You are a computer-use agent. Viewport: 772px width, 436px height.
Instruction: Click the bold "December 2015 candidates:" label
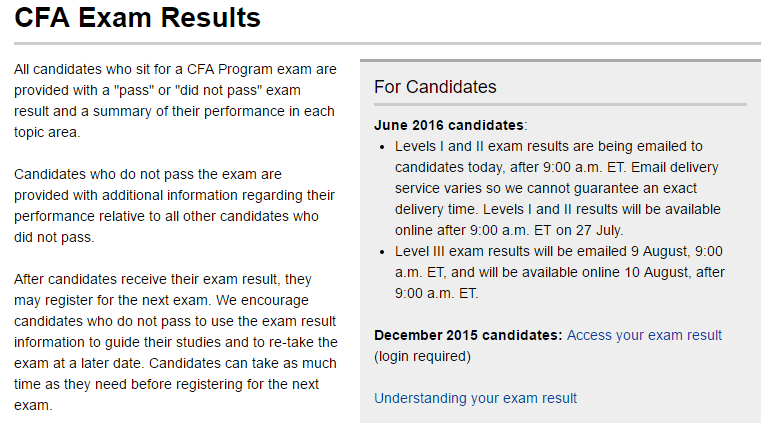[x=468, y=335]
